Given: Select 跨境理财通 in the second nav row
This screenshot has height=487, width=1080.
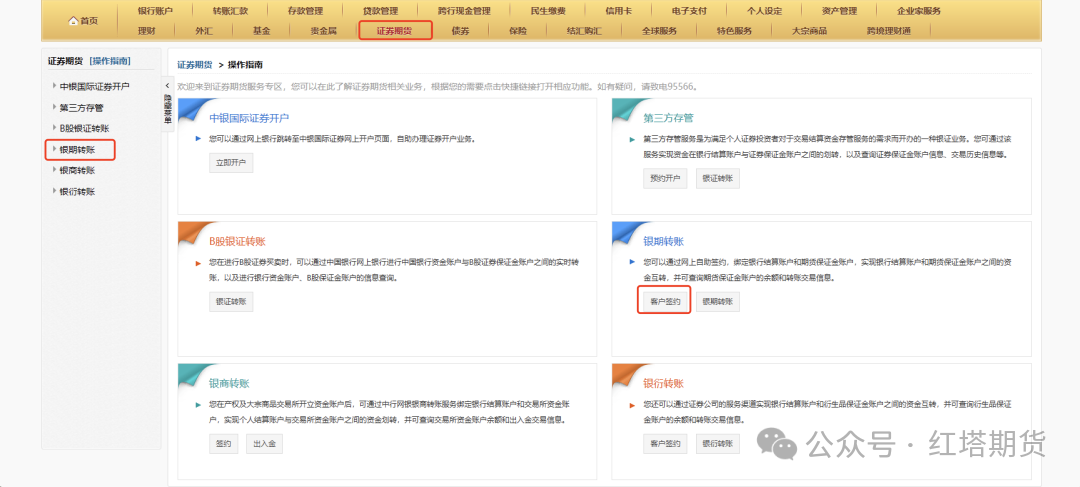Looking at the screenshot, I should [889, 31].
